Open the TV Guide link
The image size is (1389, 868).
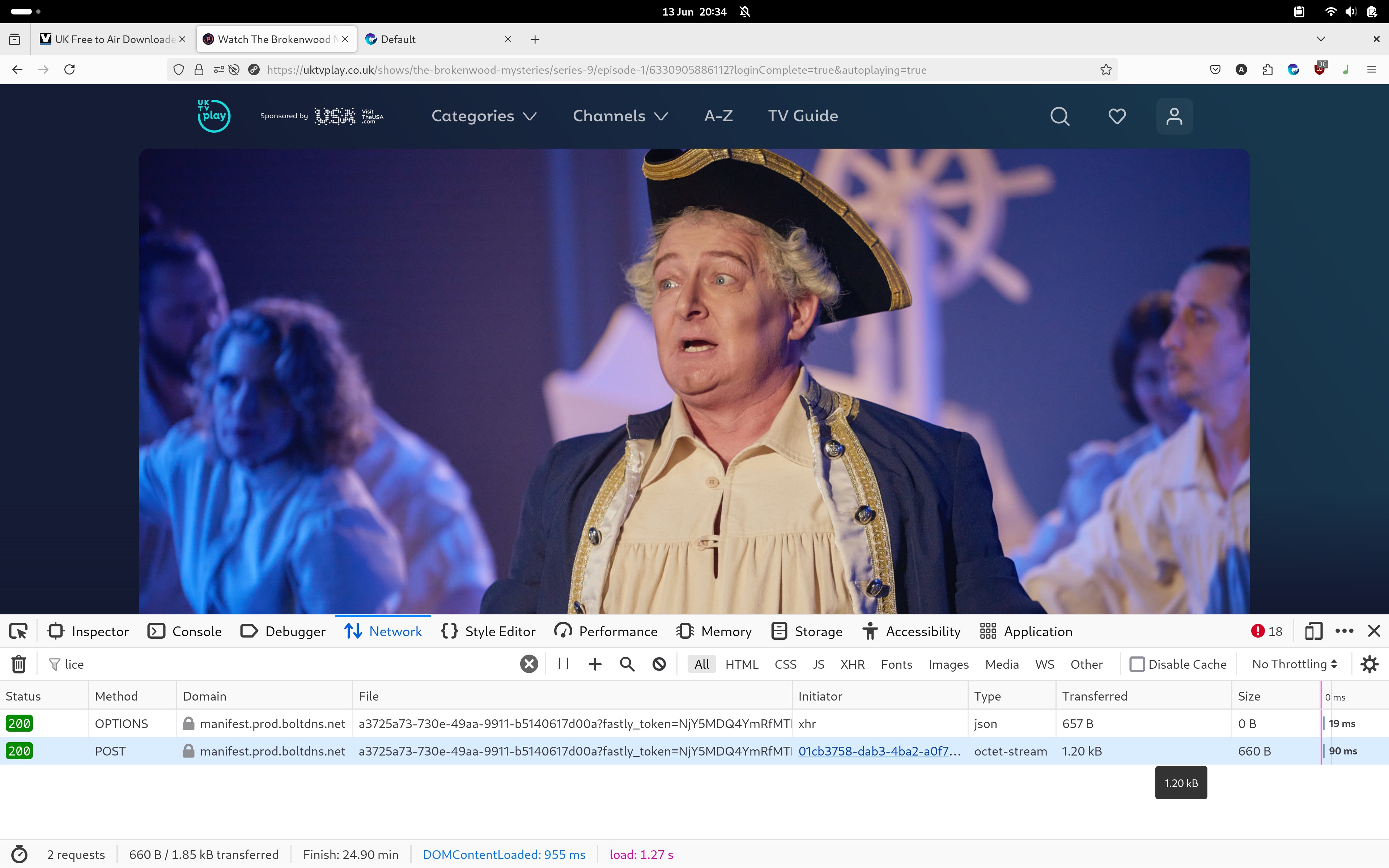[803, 116]
